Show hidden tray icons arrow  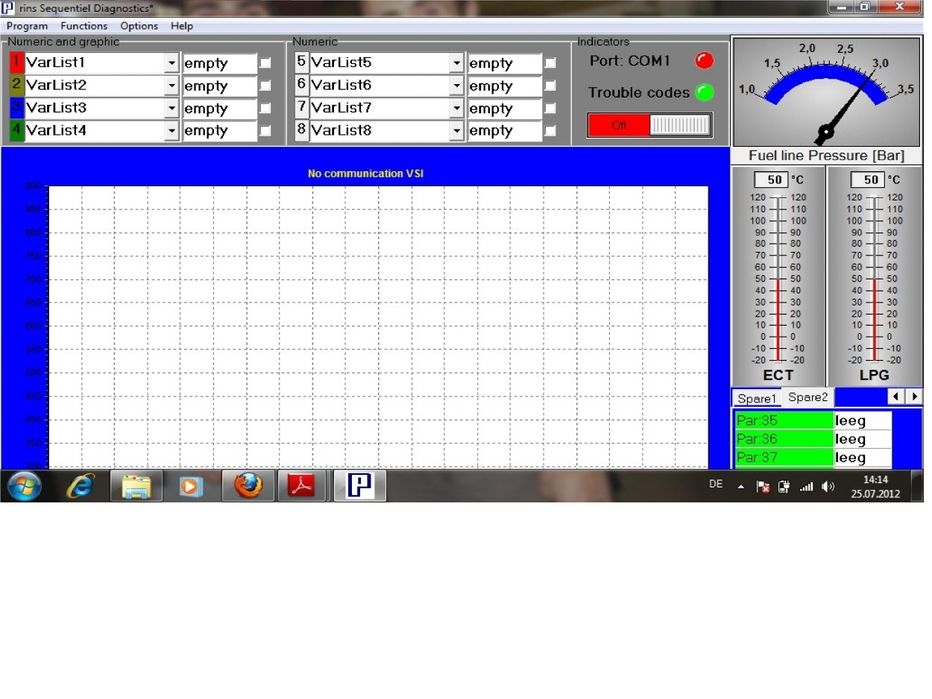point(741,487)
